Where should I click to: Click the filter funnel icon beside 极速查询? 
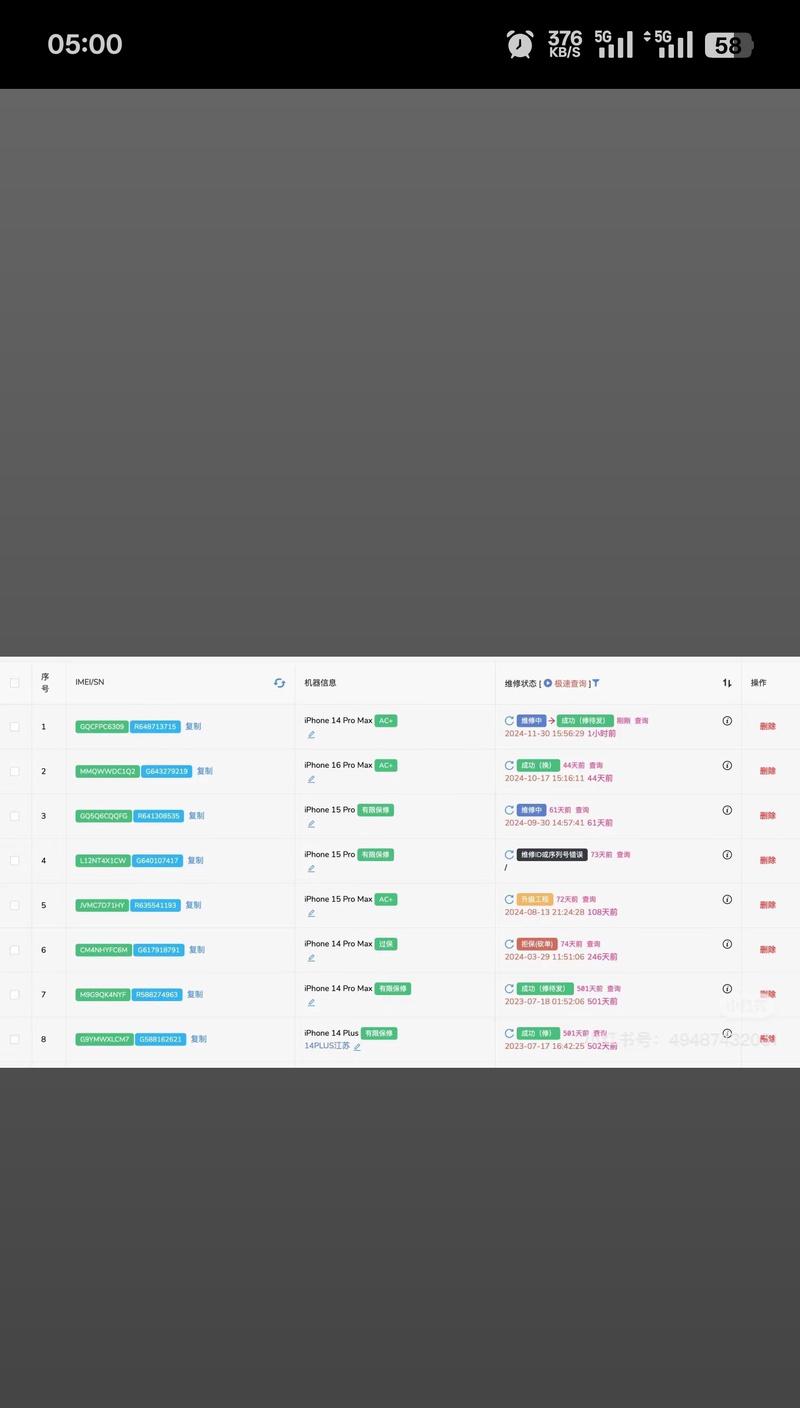[596, 683]
